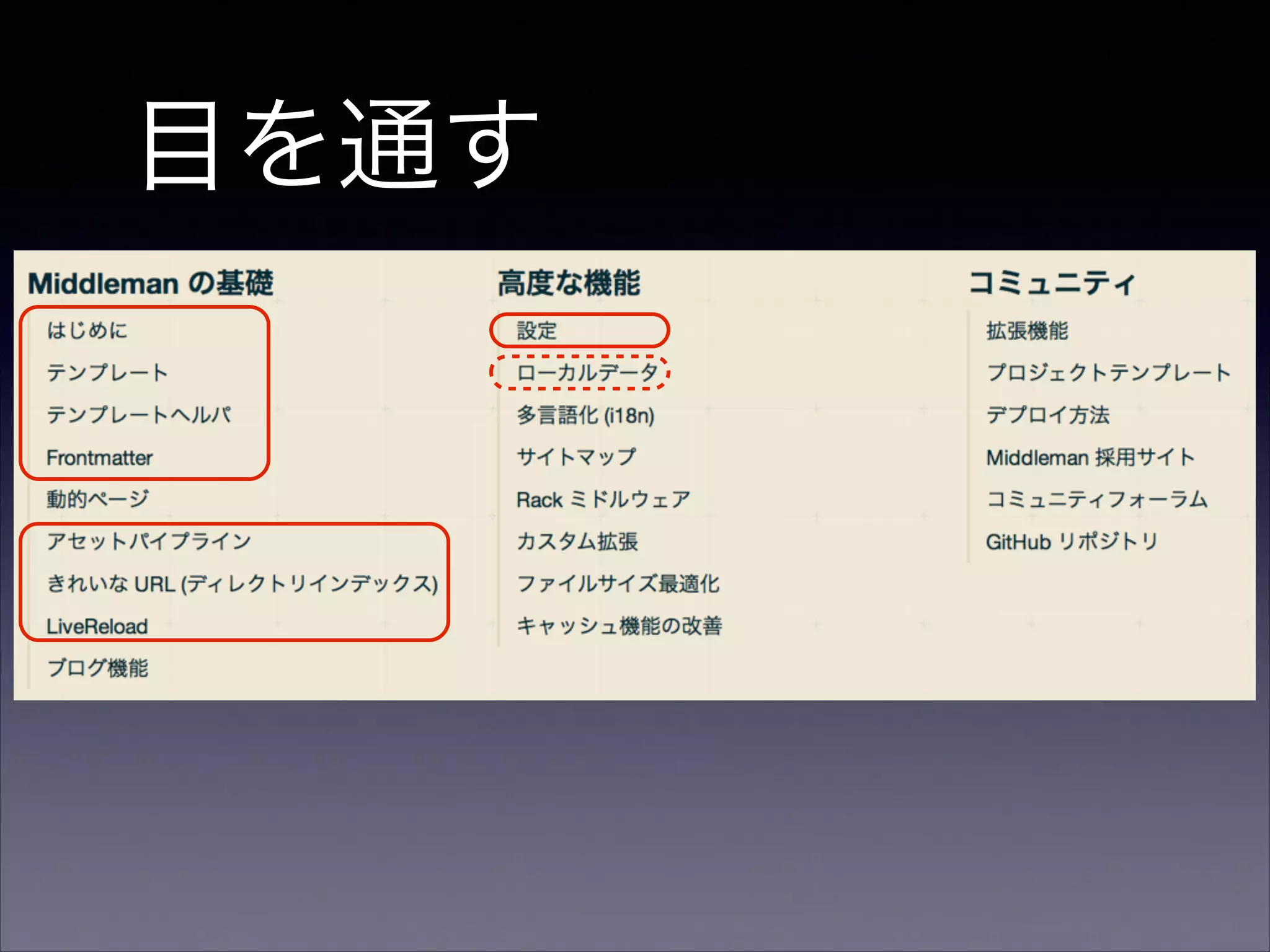Open きれいな URL (ディレクトリインデックス) link
Viewport: 1270px width, 952px height.
click(x=242, y=584)
